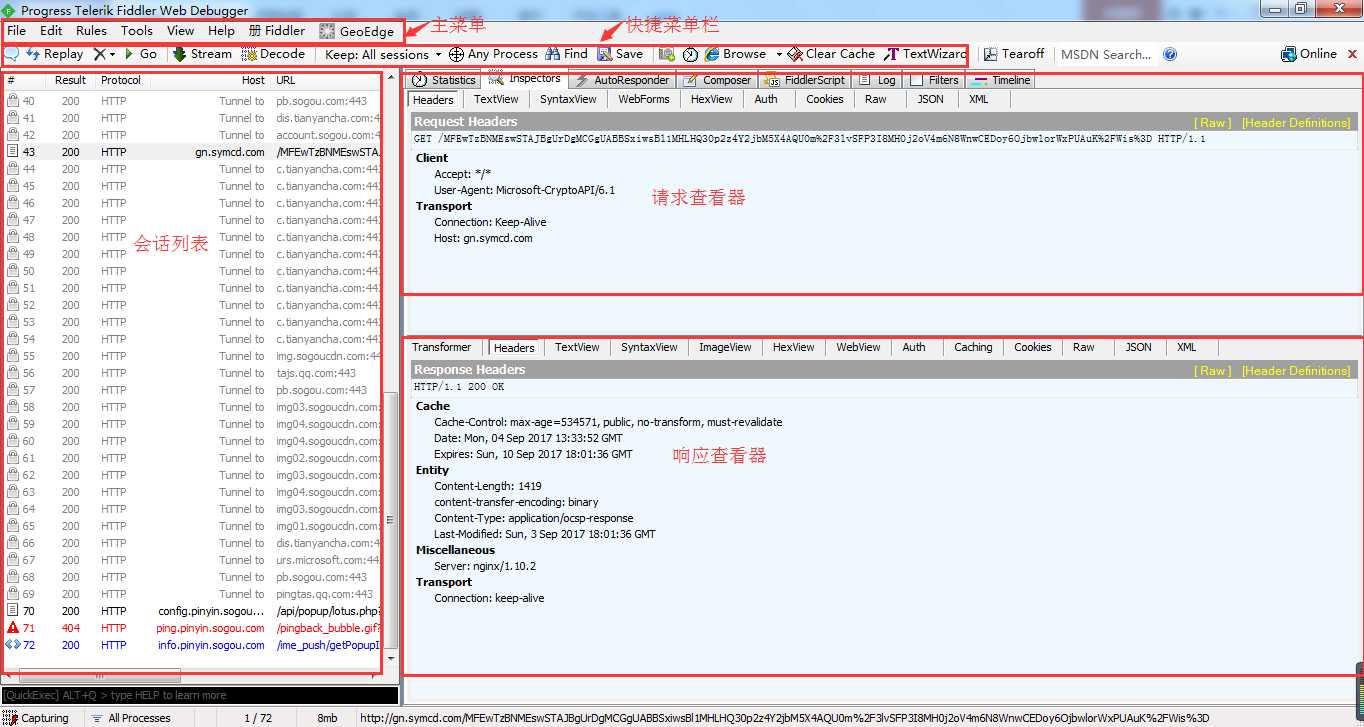Sort sessions by Result column header
The image size is (1364, 727).
tap(71, 80)
